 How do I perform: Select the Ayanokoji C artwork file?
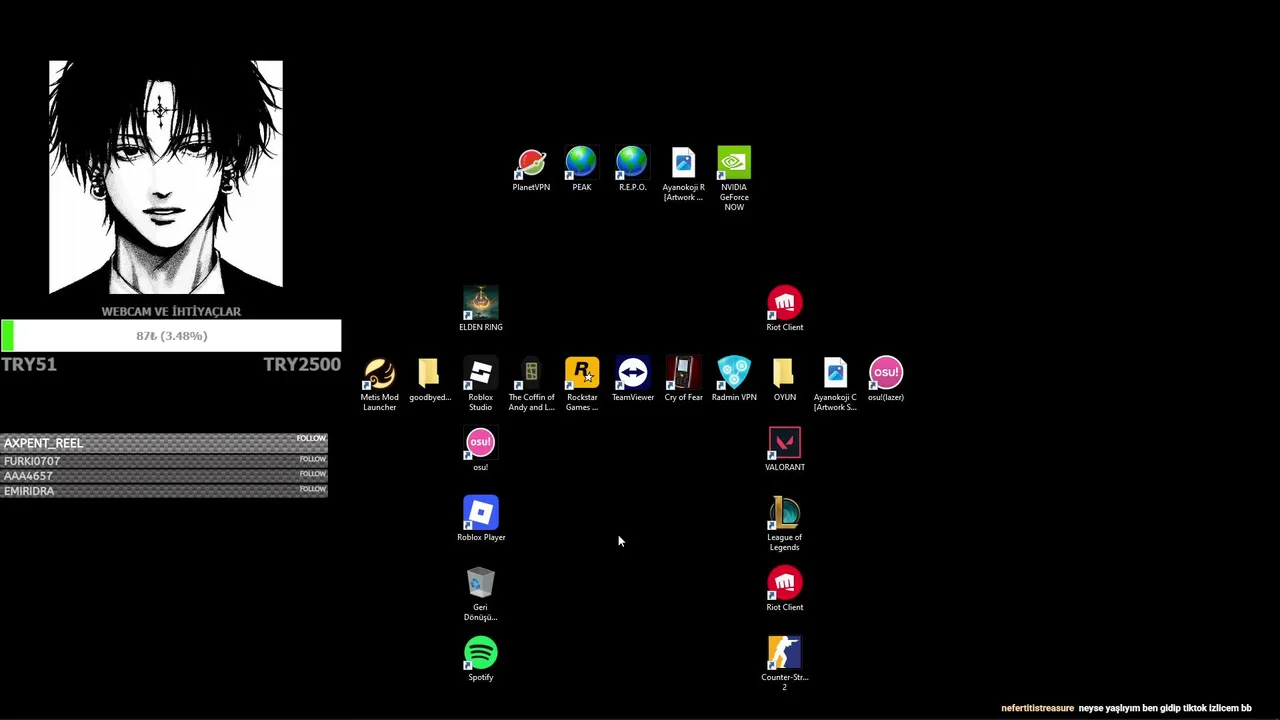(x=835, y=384)
